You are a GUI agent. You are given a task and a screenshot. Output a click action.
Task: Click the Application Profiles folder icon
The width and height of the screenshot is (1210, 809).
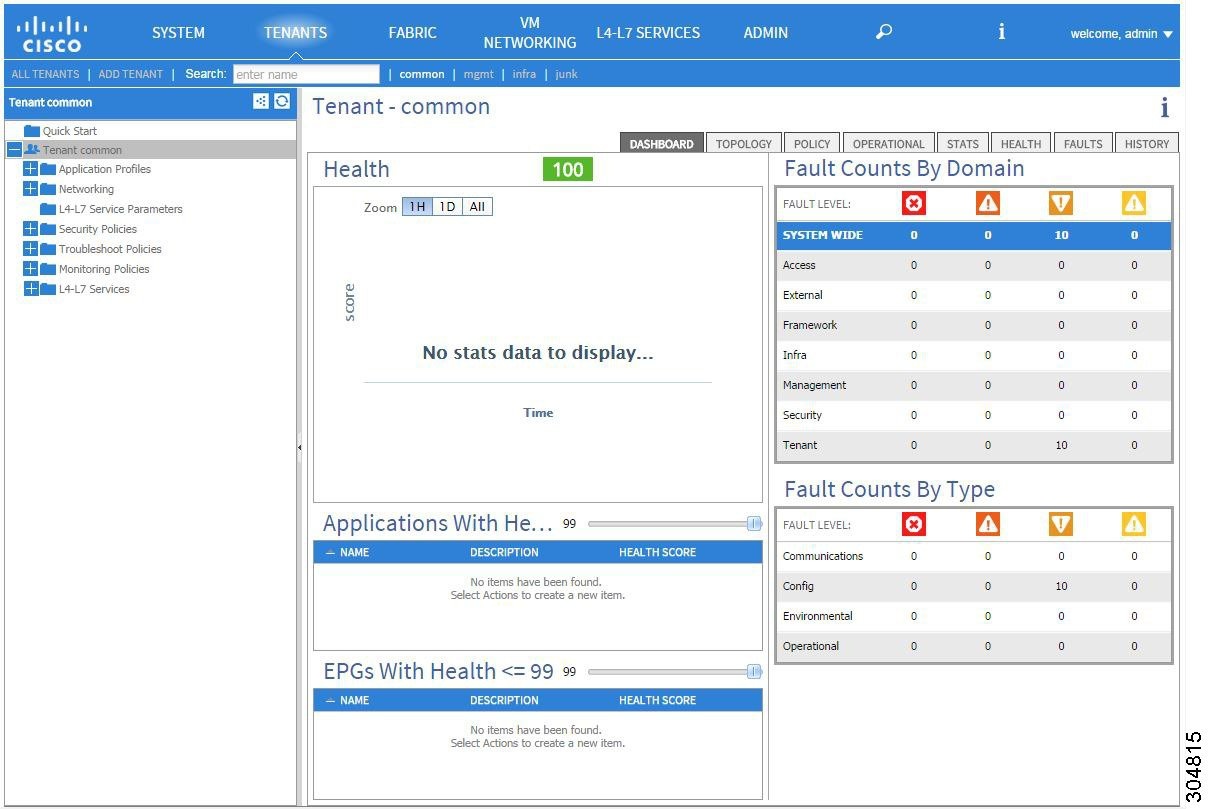coord(48,169)
